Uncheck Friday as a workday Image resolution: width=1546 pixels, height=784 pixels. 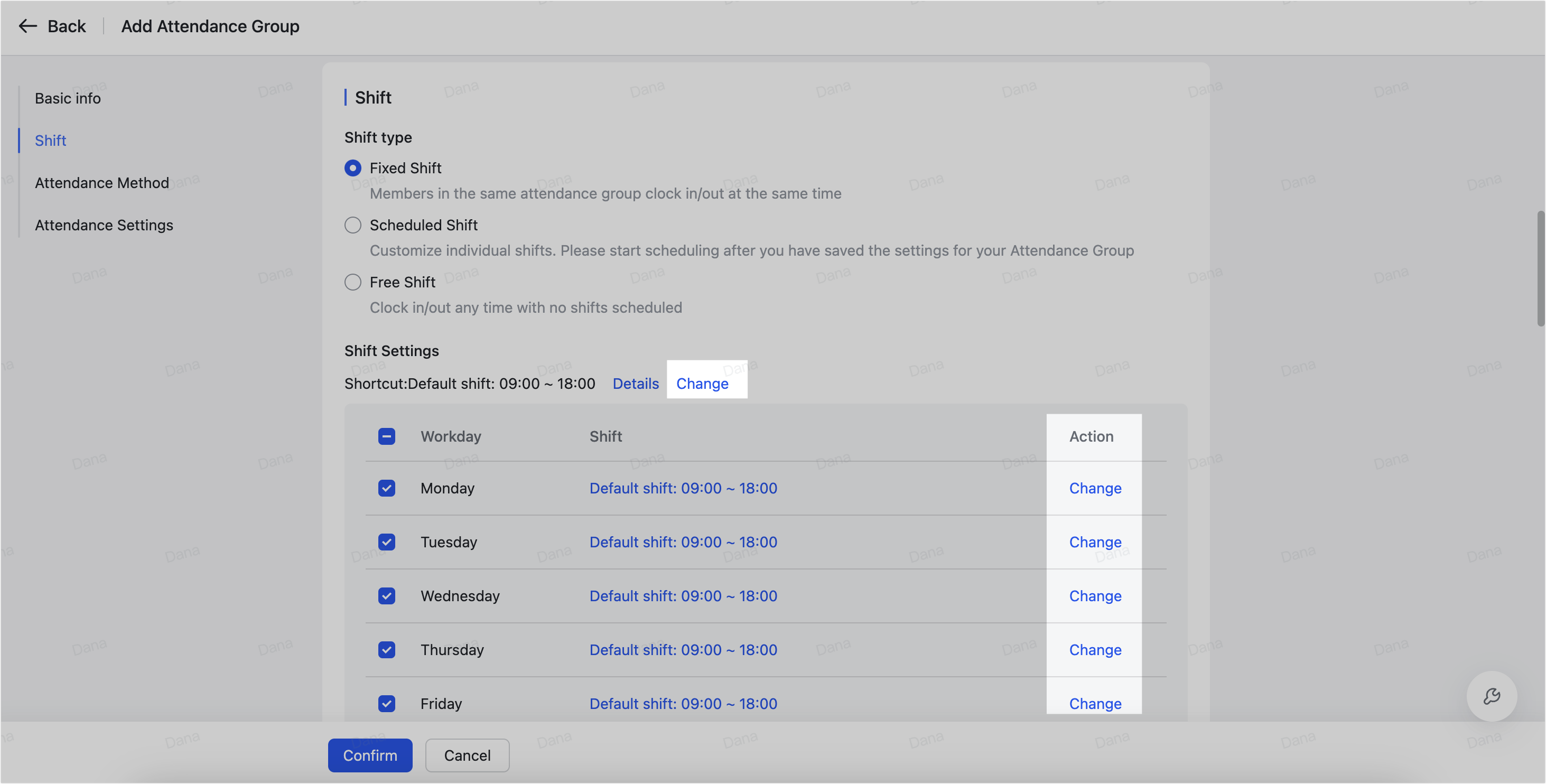pos(387,703)
